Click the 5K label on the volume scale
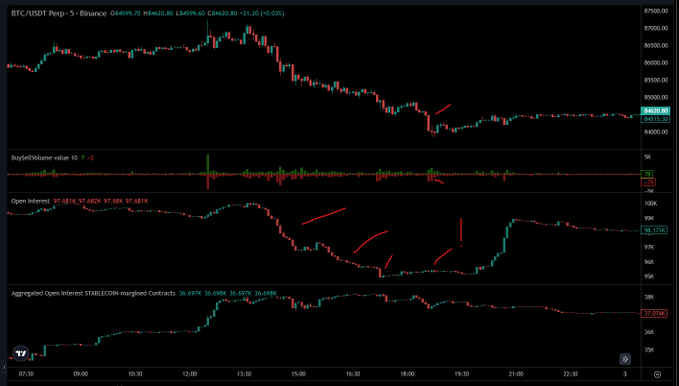Viewport: 679px width, 386px height. point(648,157)
